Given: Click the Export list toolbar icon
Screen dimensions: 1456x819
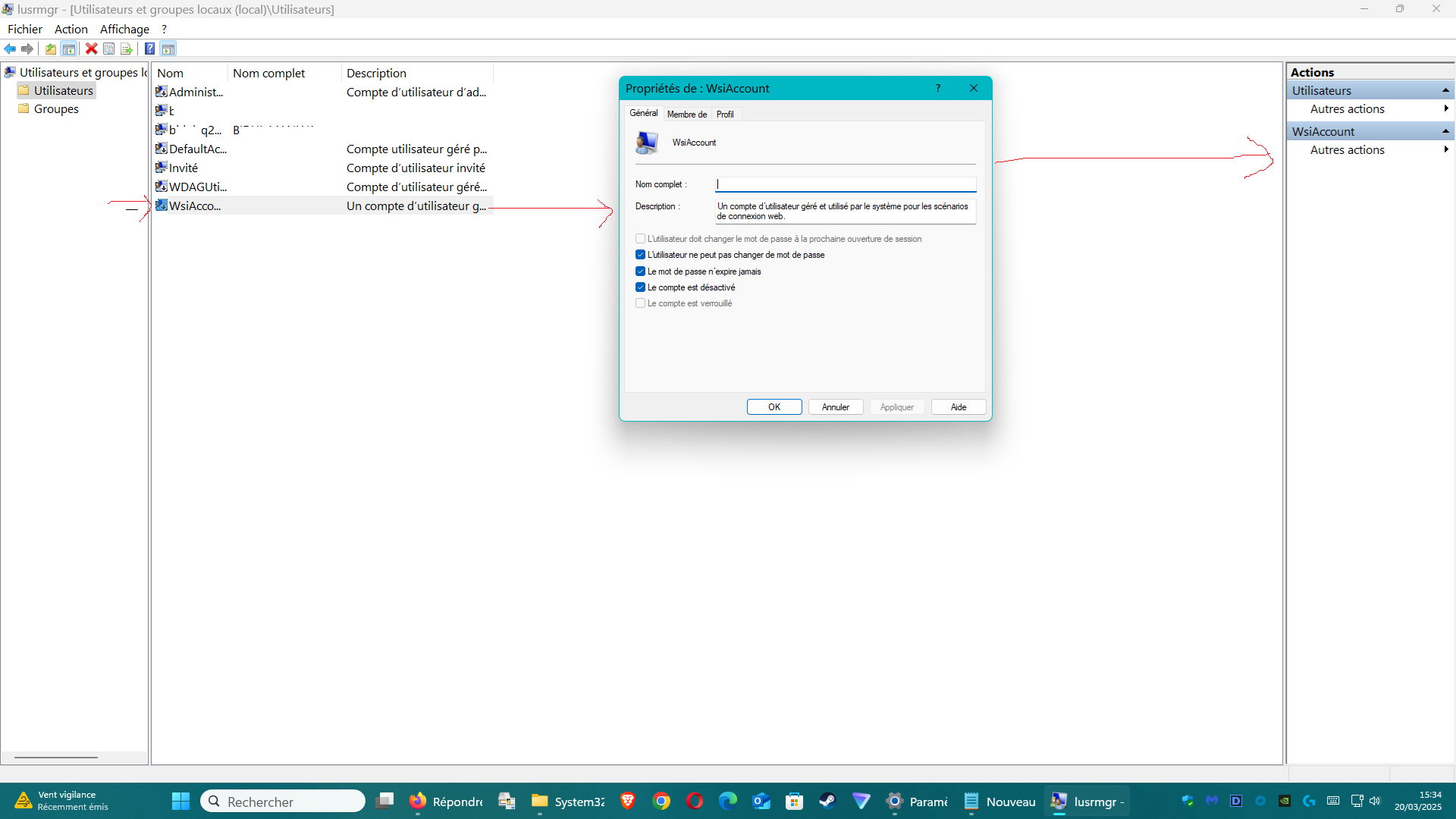Looking at the screenshot, I should [127, 49].
